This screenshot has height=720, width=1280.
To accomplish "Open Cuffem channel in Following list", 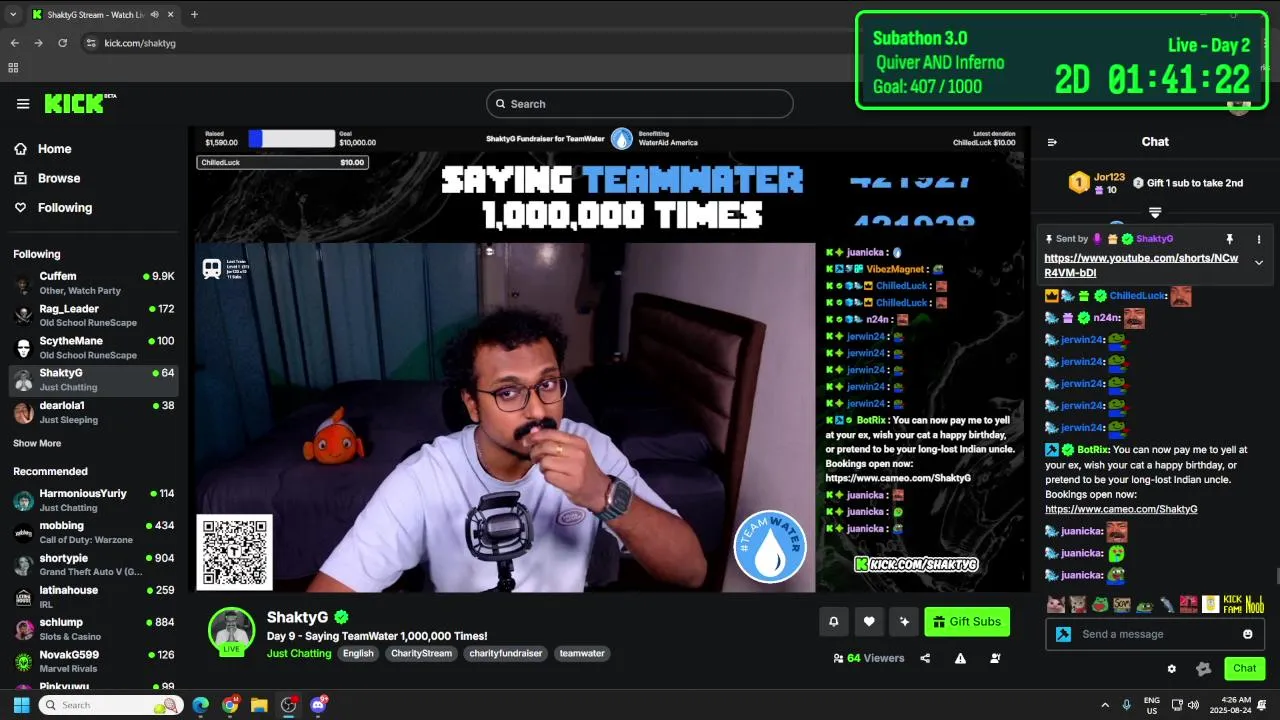I will [94, 283].
